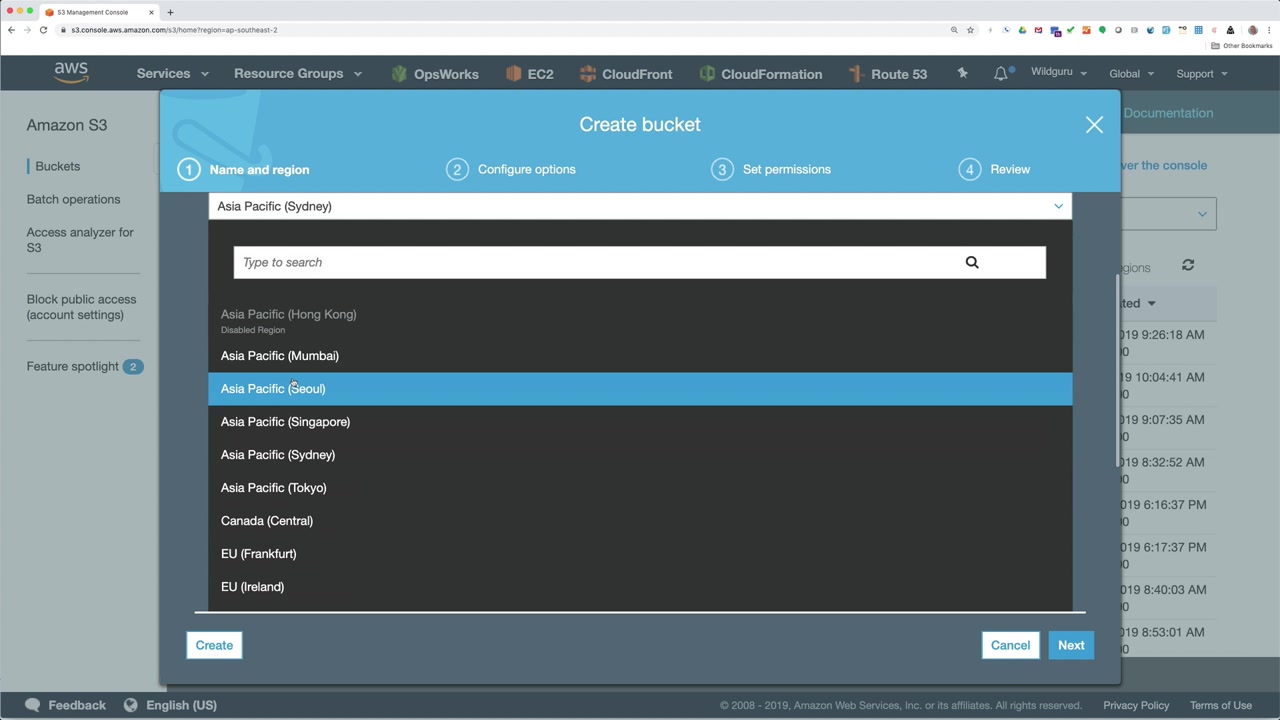Open the Gmail extension icon

pos(1038,30)
